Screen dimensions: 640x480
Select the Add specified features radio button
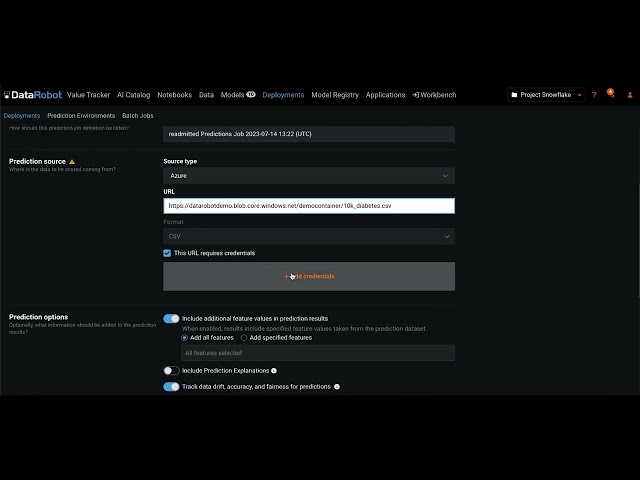tap(244, 338)
